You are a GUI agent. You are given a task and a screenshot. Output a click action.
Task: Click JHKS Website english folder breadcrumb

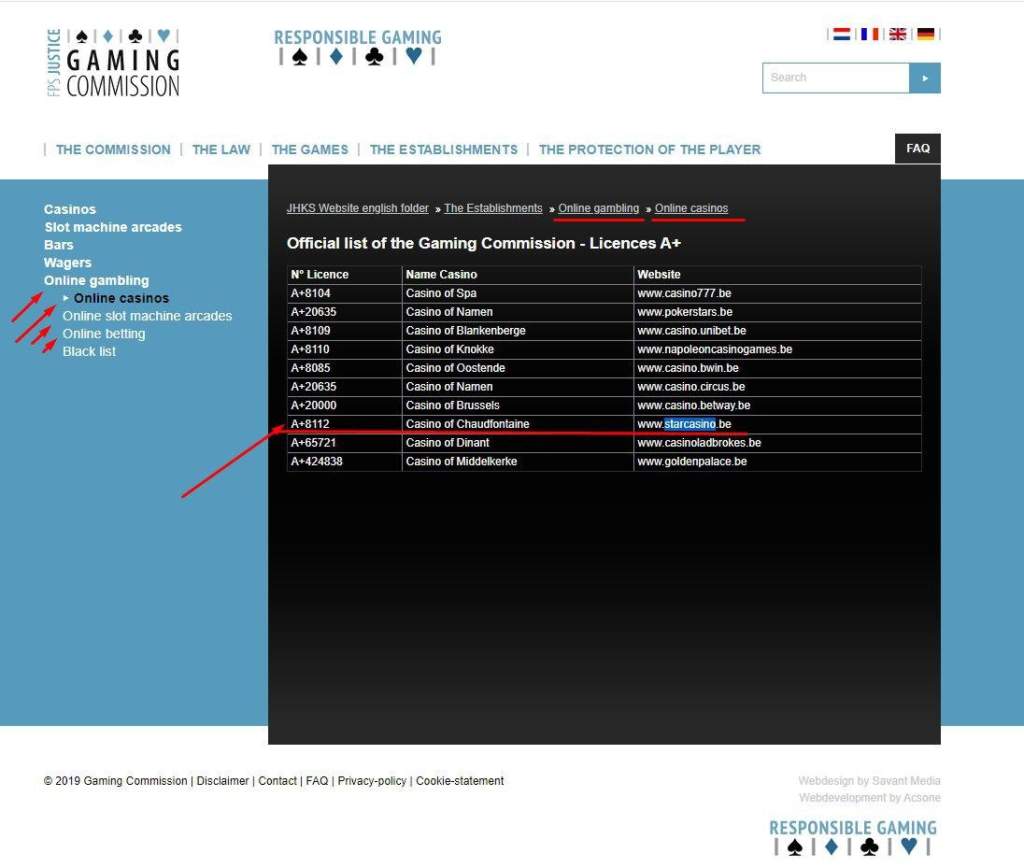pos(357,208)
